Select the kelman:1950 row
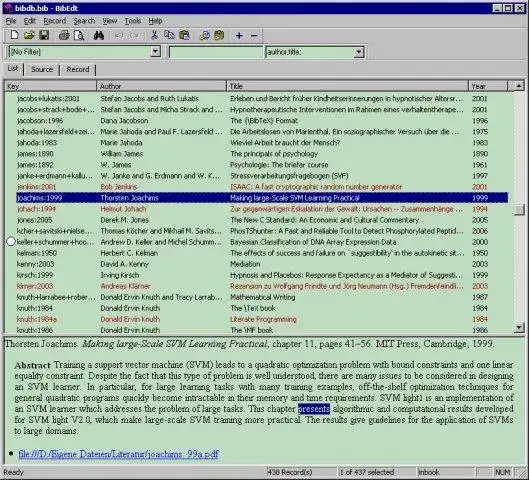The height and width of the screenshot is (480, 529). tap(262, 253)
